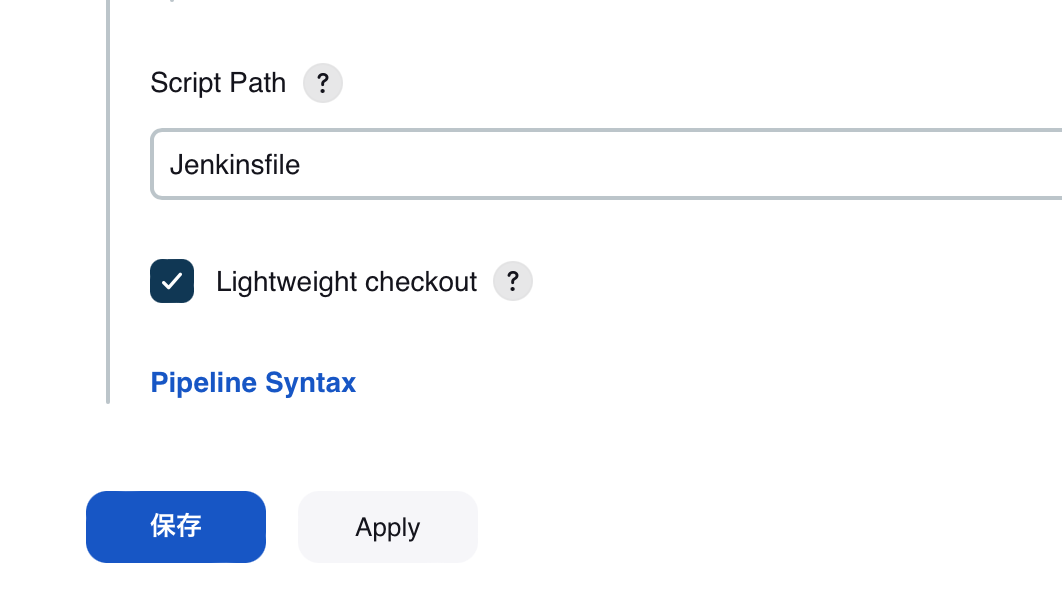The image size is (1062, 614).
Task: Uncheck the Lightweight checkout checkbox
Action: pos(172,281)
